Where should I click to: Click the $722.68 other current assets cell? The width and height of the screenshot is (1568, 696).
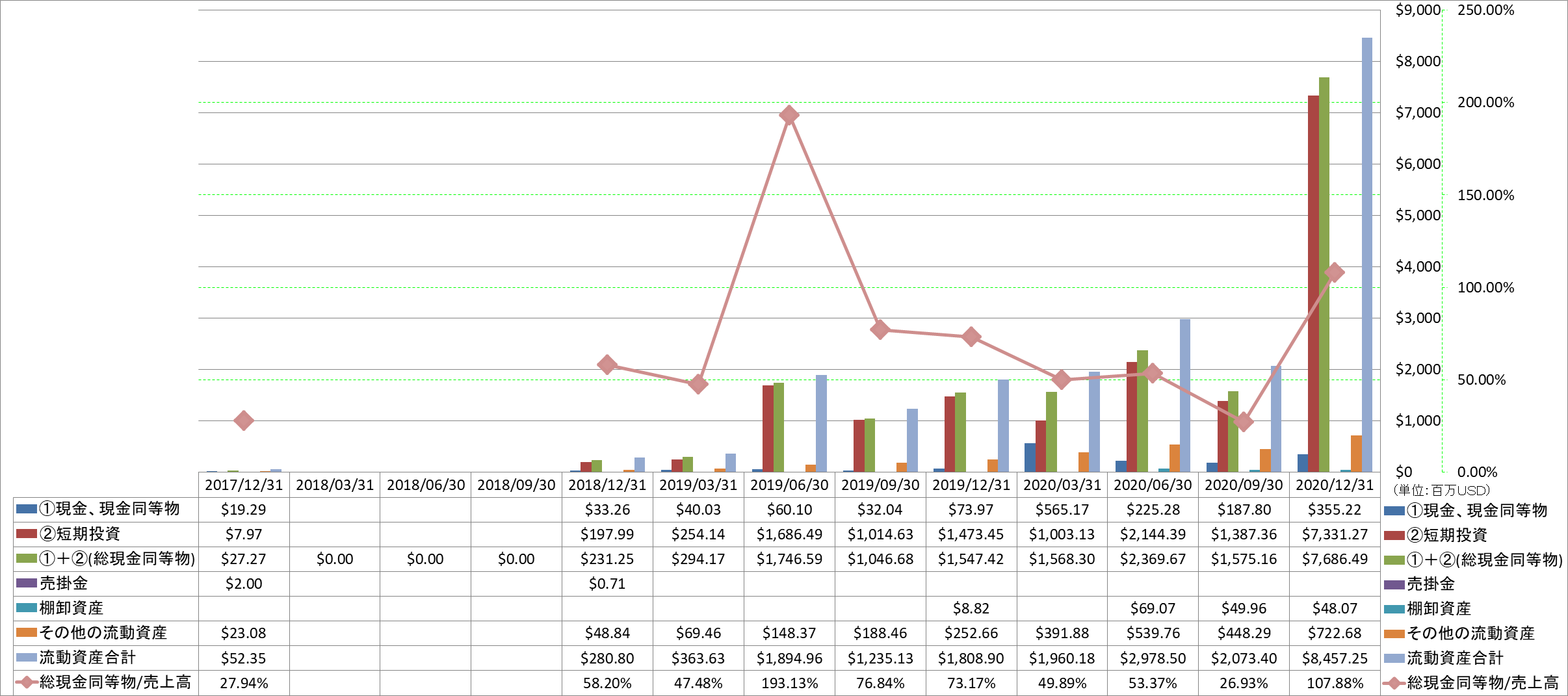pos(1335,633)
